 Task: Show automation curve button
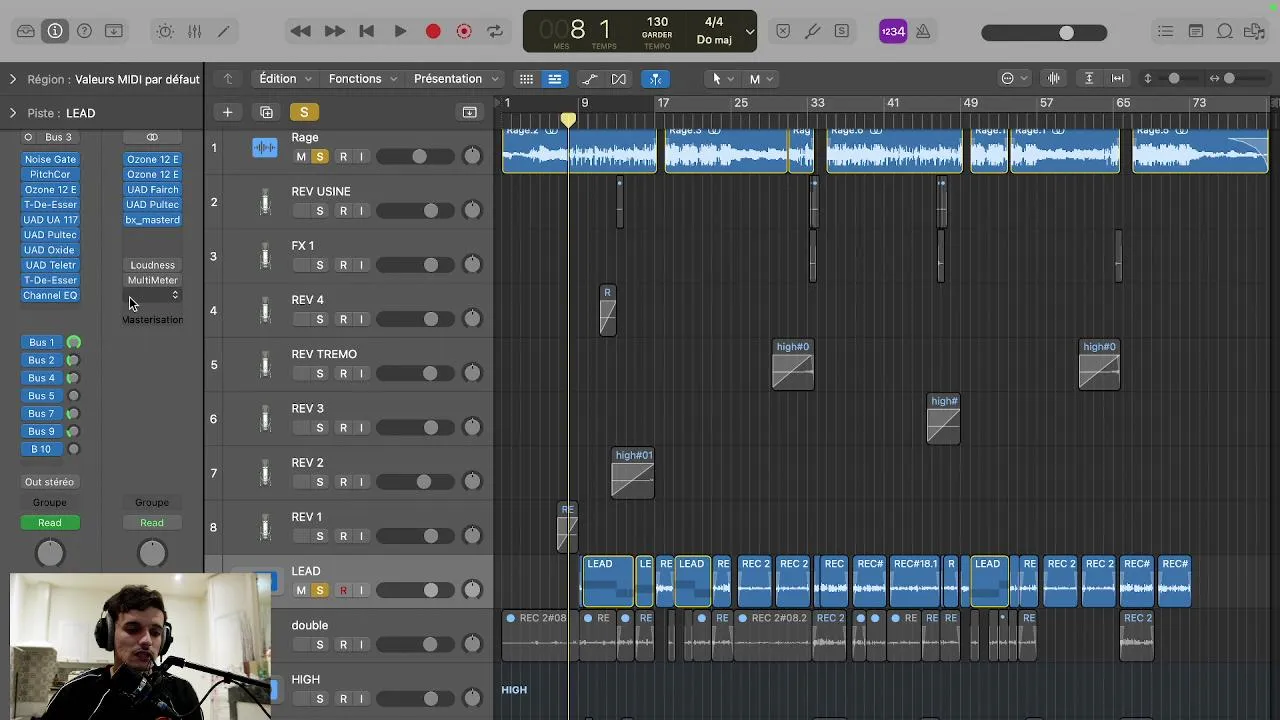pos(590,79)
